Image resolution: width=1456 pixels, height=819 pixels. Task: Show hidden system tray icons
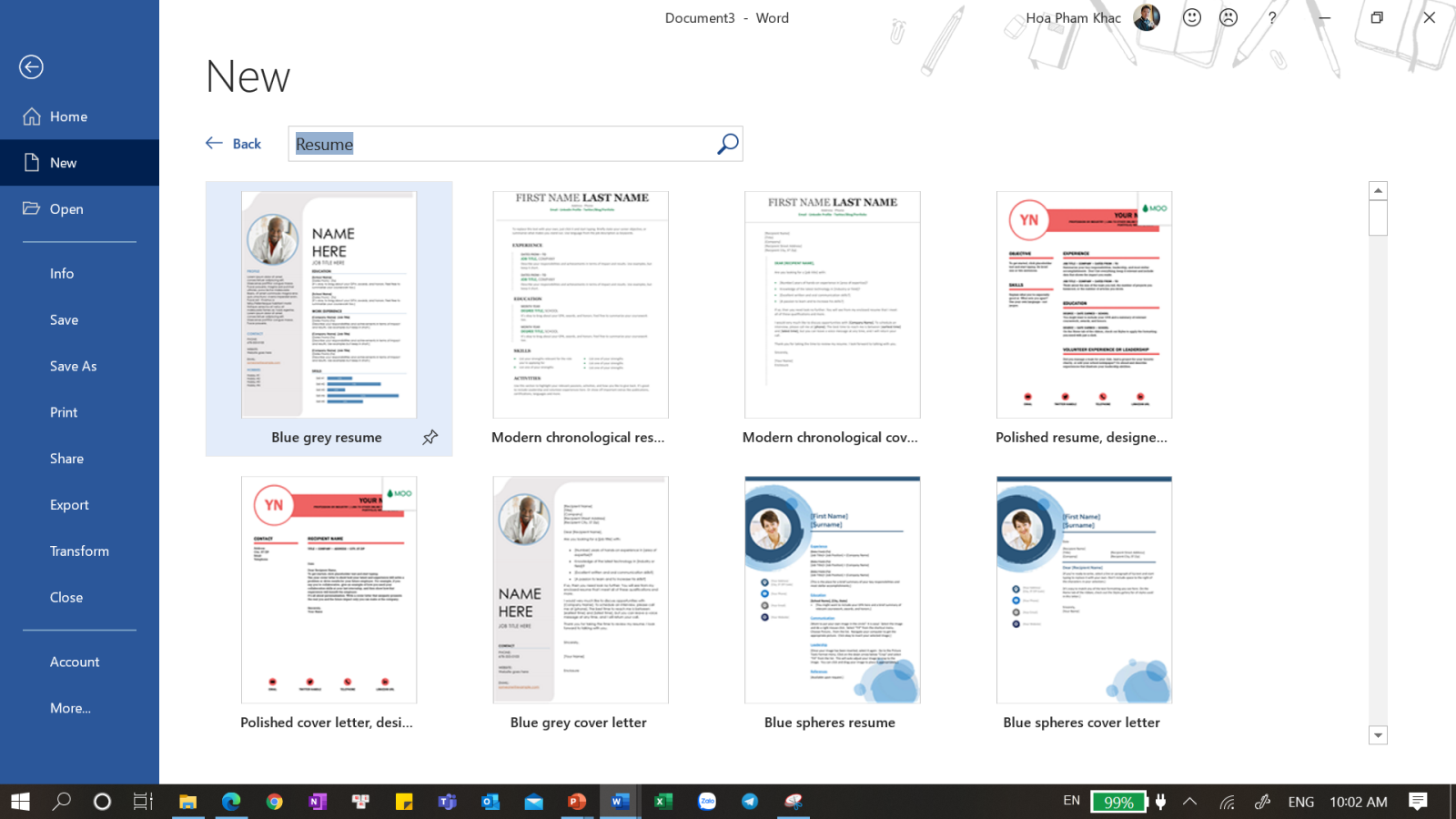coord(1189,802)
